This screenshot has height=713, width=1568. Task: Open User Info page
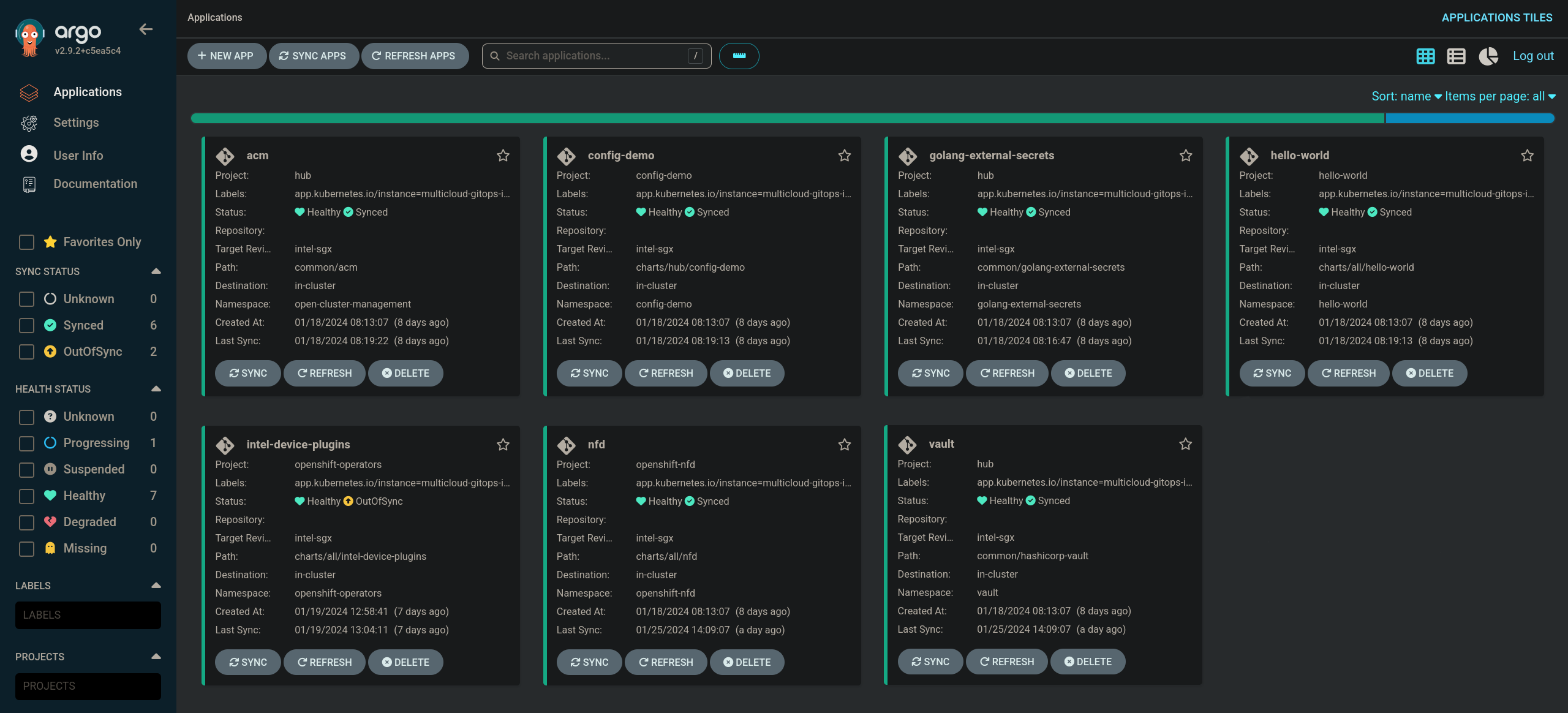pos(78,156)
